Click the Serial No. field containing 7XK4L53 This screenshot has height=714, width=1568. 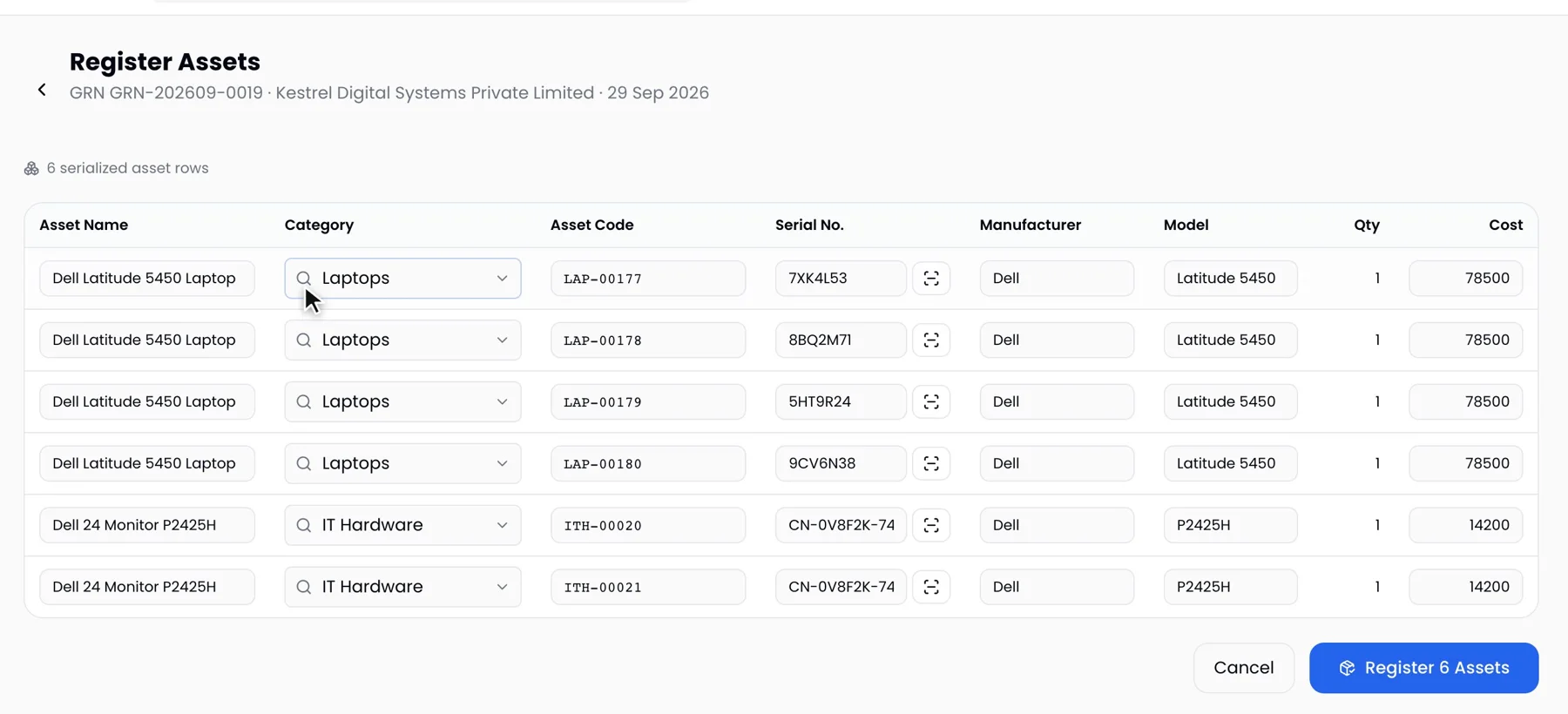coord(841,279)
